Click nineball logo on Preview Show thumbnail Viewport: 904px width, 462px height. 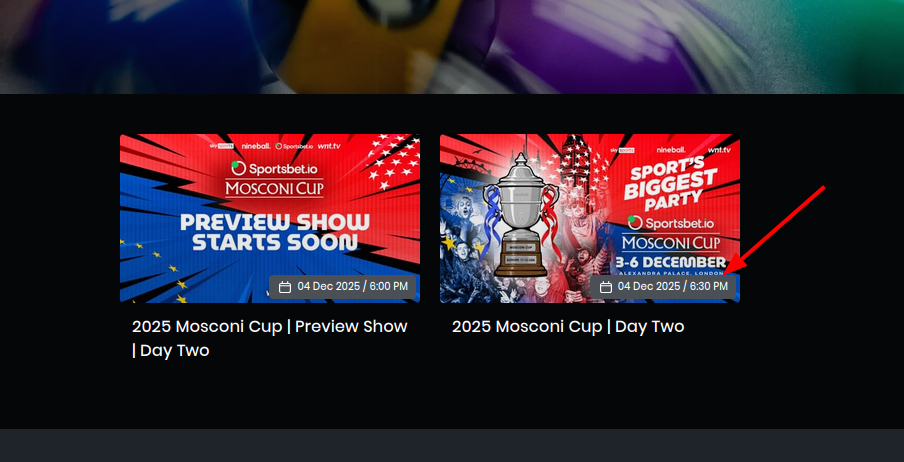[256, 147]
